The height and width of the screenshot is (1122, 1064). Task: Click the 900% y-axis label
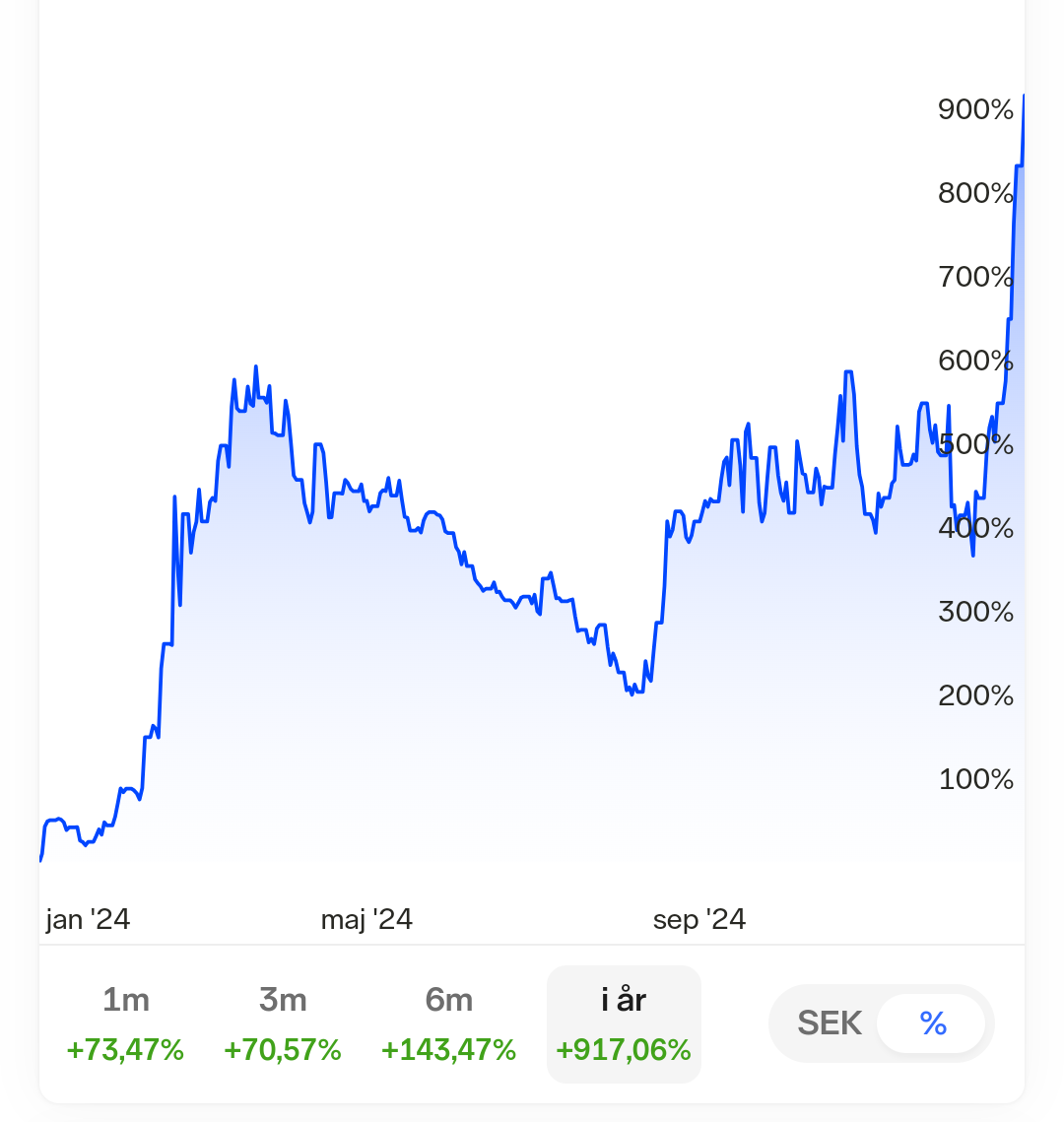pos(975,109)
